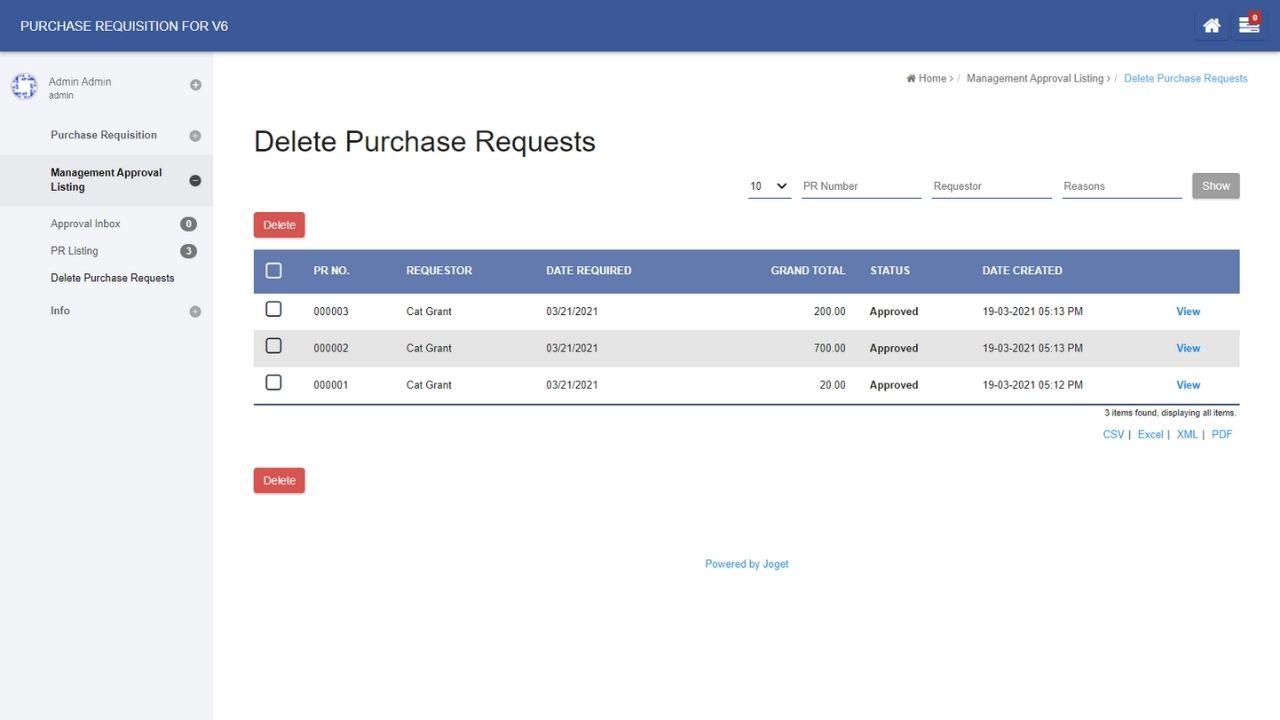Toggle the select-all header checkbox

click(274, 271)
